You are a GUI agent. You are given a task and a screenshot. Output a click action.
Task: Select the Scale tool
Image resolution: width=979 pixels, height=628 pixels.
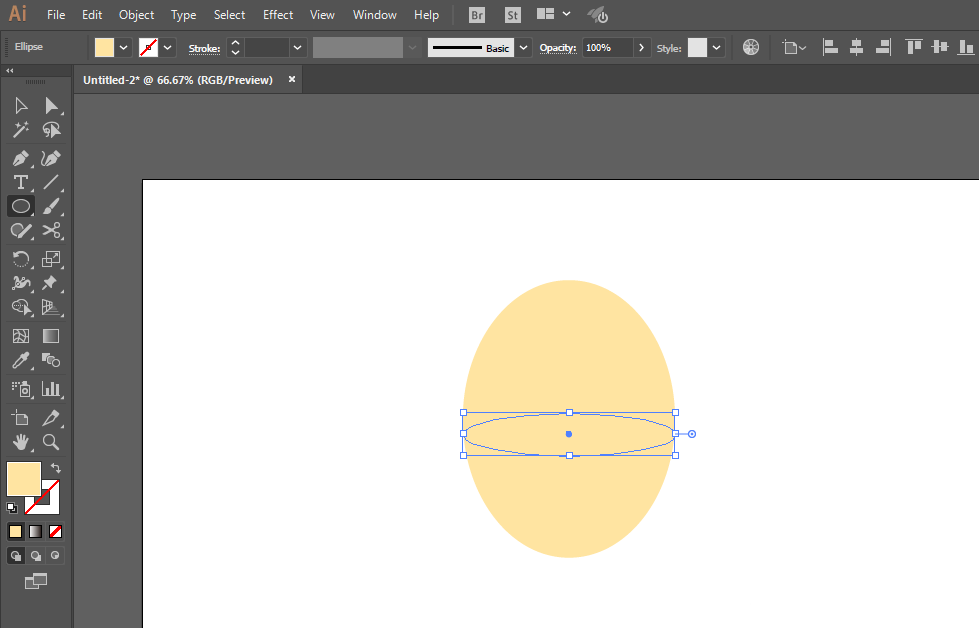point(51,258)
